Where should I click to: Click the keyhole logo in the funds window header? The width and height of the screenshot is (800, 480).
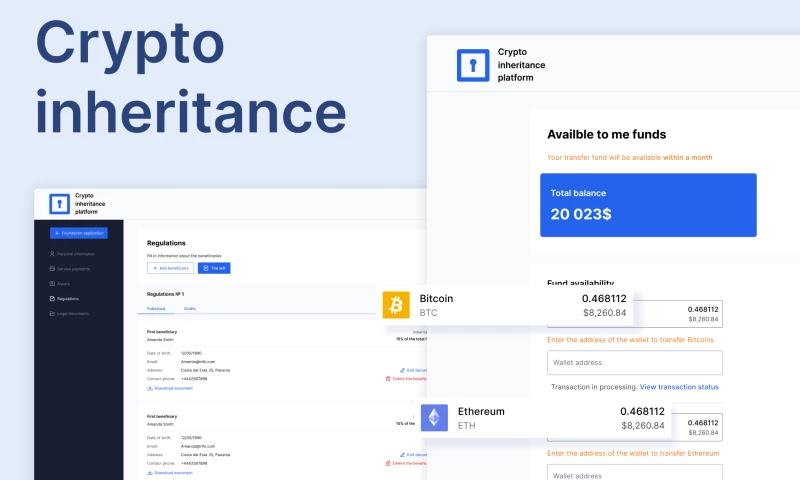pyautogui.click(x=473, y=64)
